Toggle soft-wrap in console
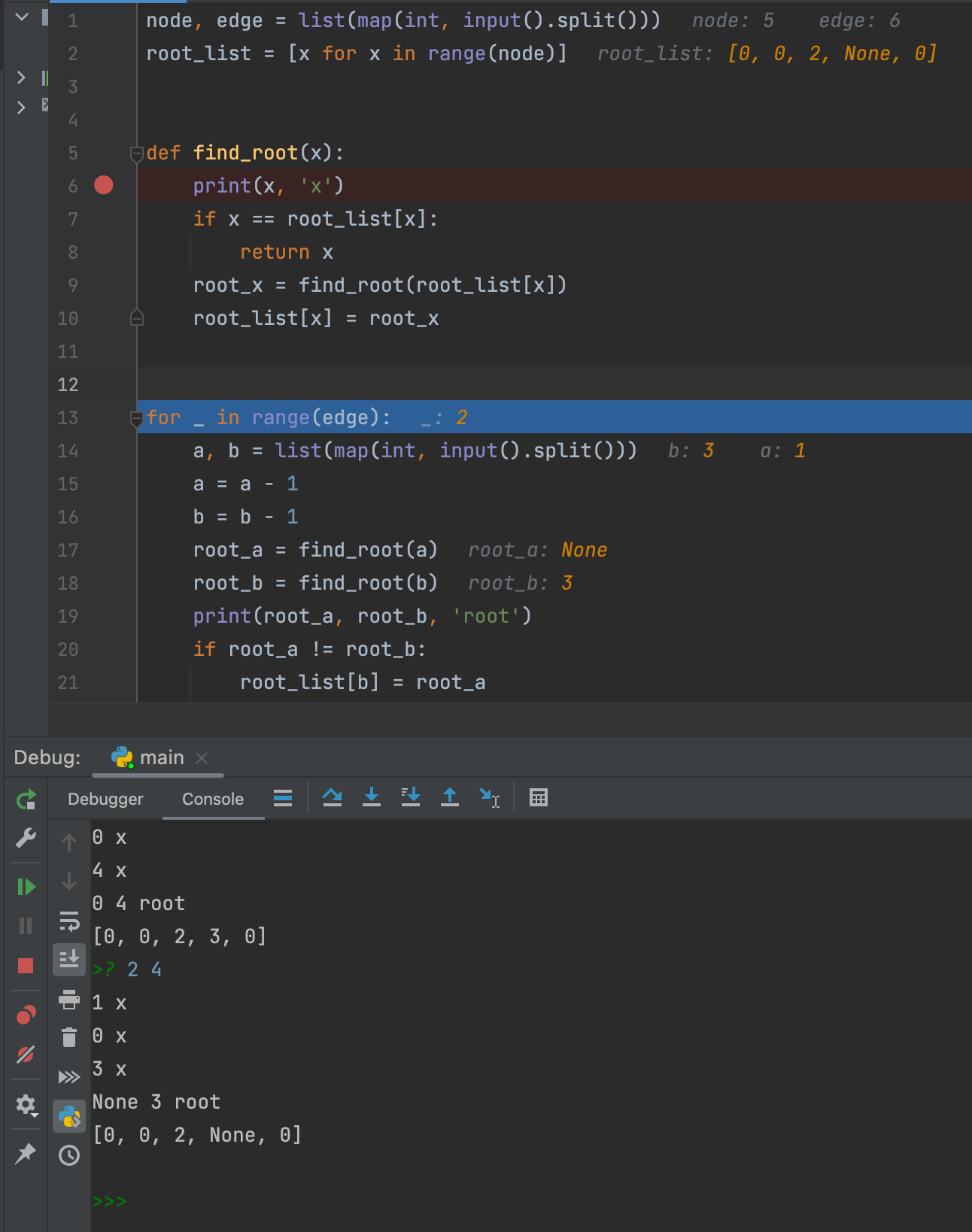Image resolution: width=972 pixels, height=1232 pixels. (x=69, y=921)
